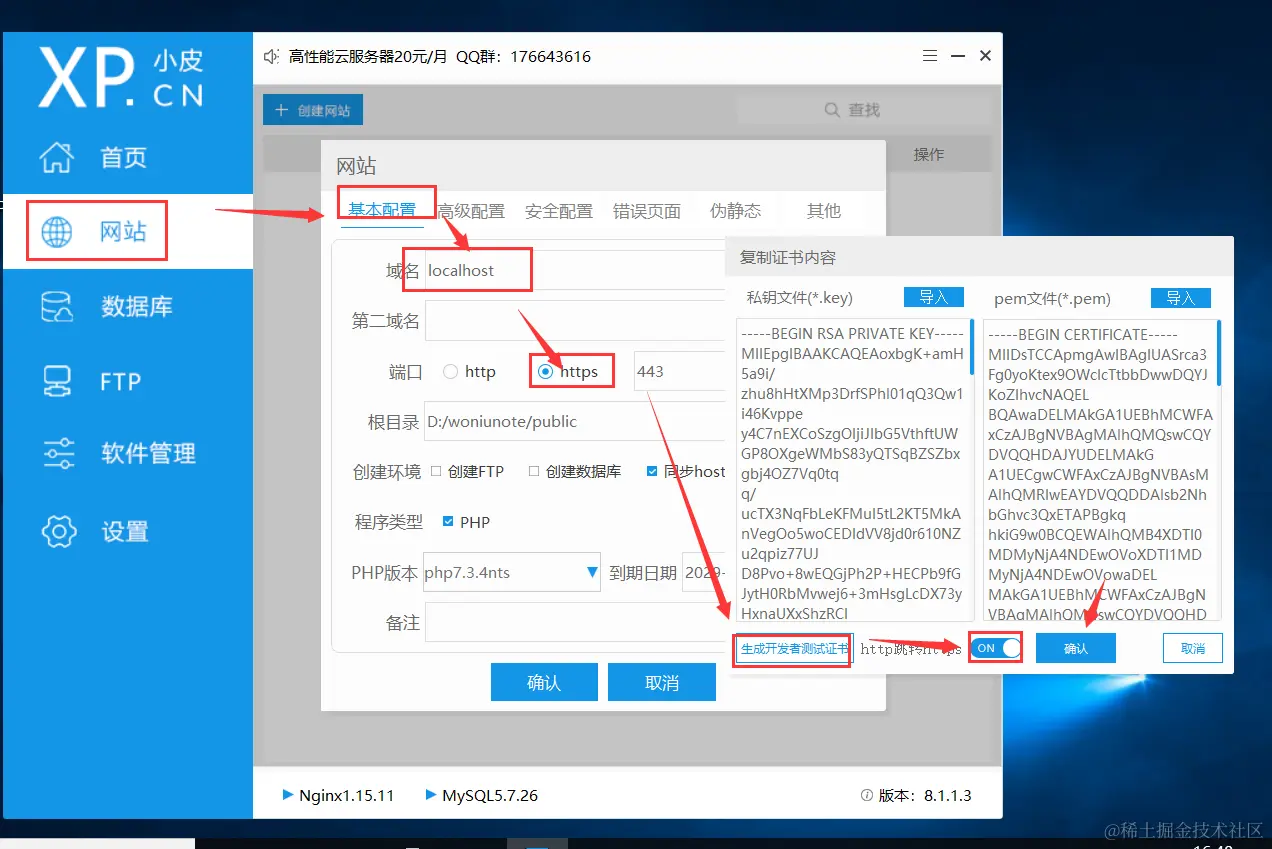Click the database icon beside 数据库
Viewport: 1272px width, 849px height.
click(x=56, y=306)
